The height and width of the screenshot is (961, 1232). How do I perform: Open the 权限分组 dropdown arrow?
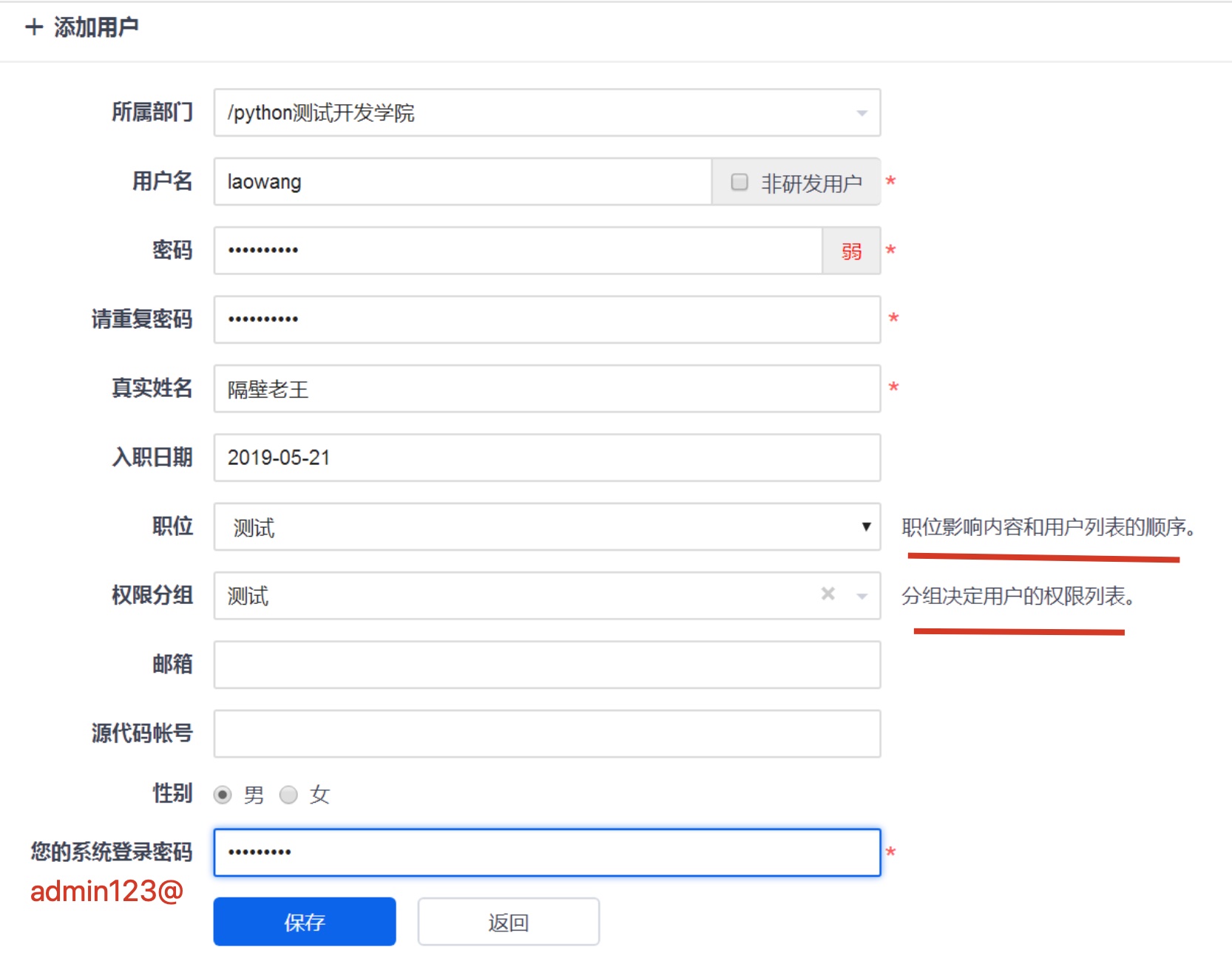(862, 596)
